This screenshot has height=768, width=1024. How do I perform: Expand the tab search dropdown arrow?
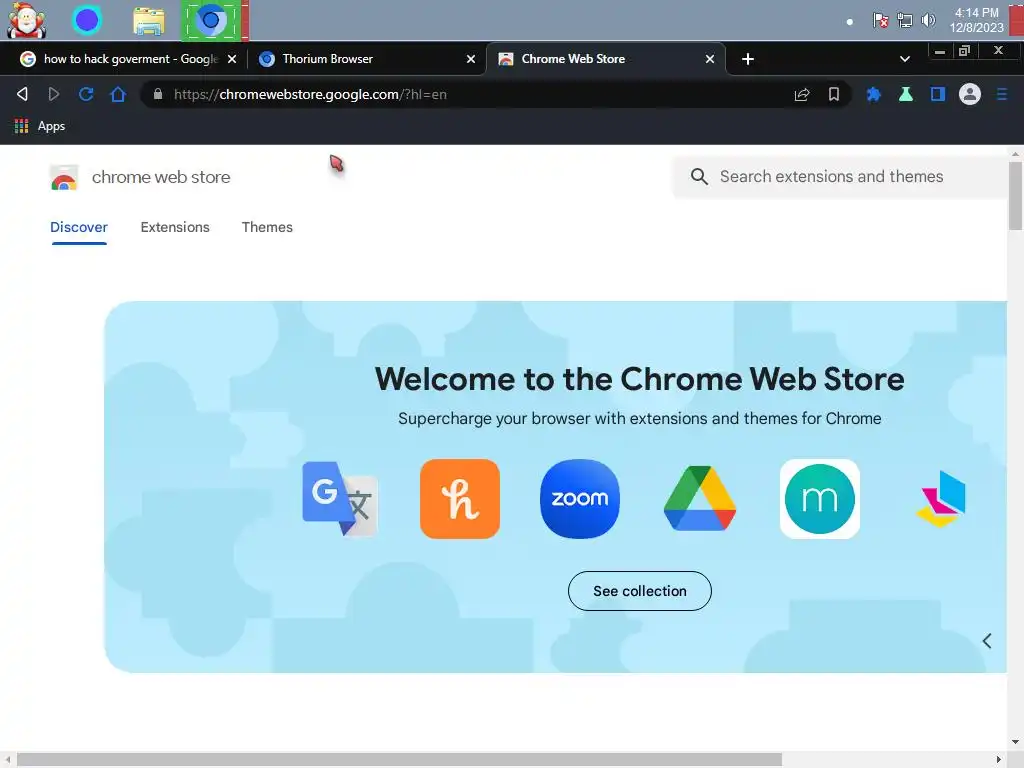click(904, 59)
